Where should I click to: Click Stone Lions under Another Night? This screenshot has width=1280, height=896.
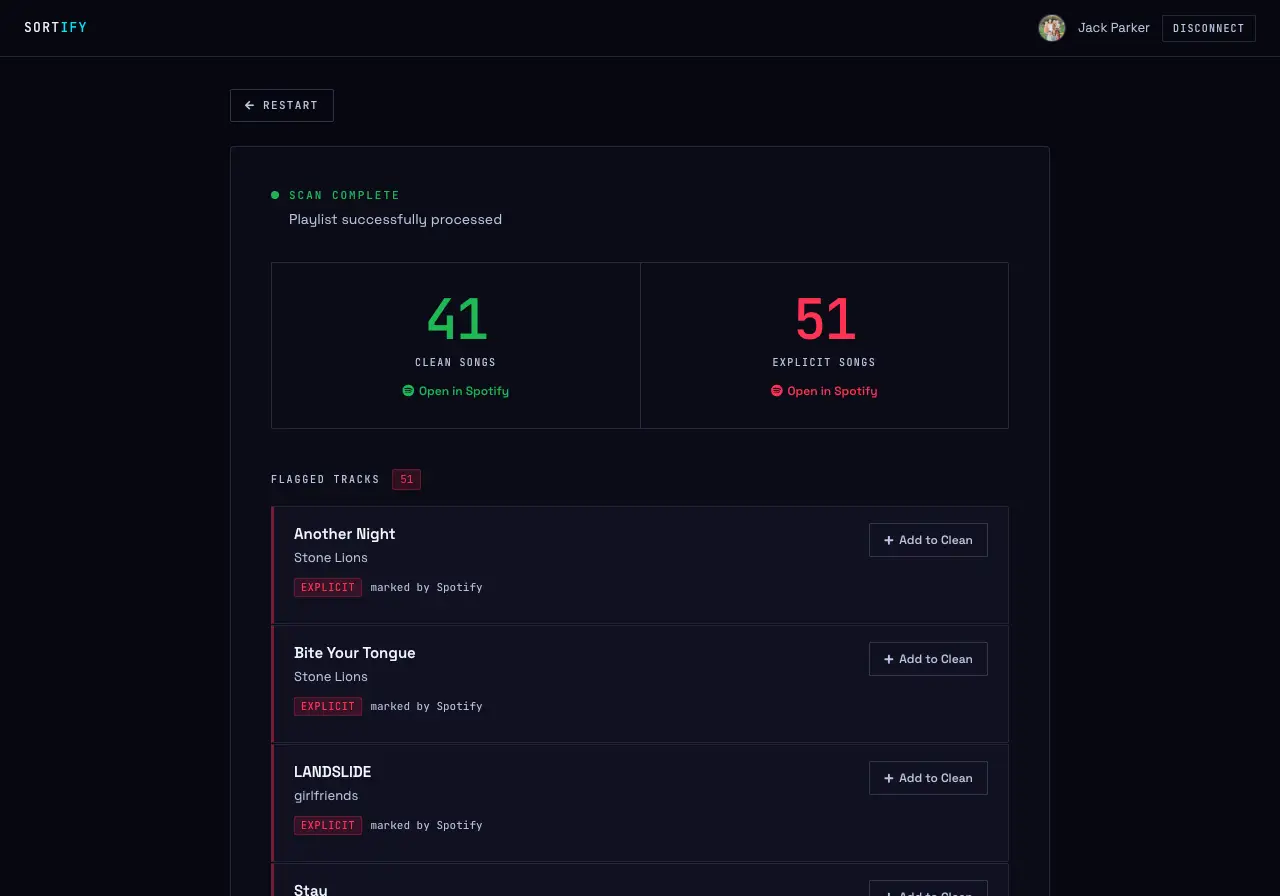(x=331, y=558)
